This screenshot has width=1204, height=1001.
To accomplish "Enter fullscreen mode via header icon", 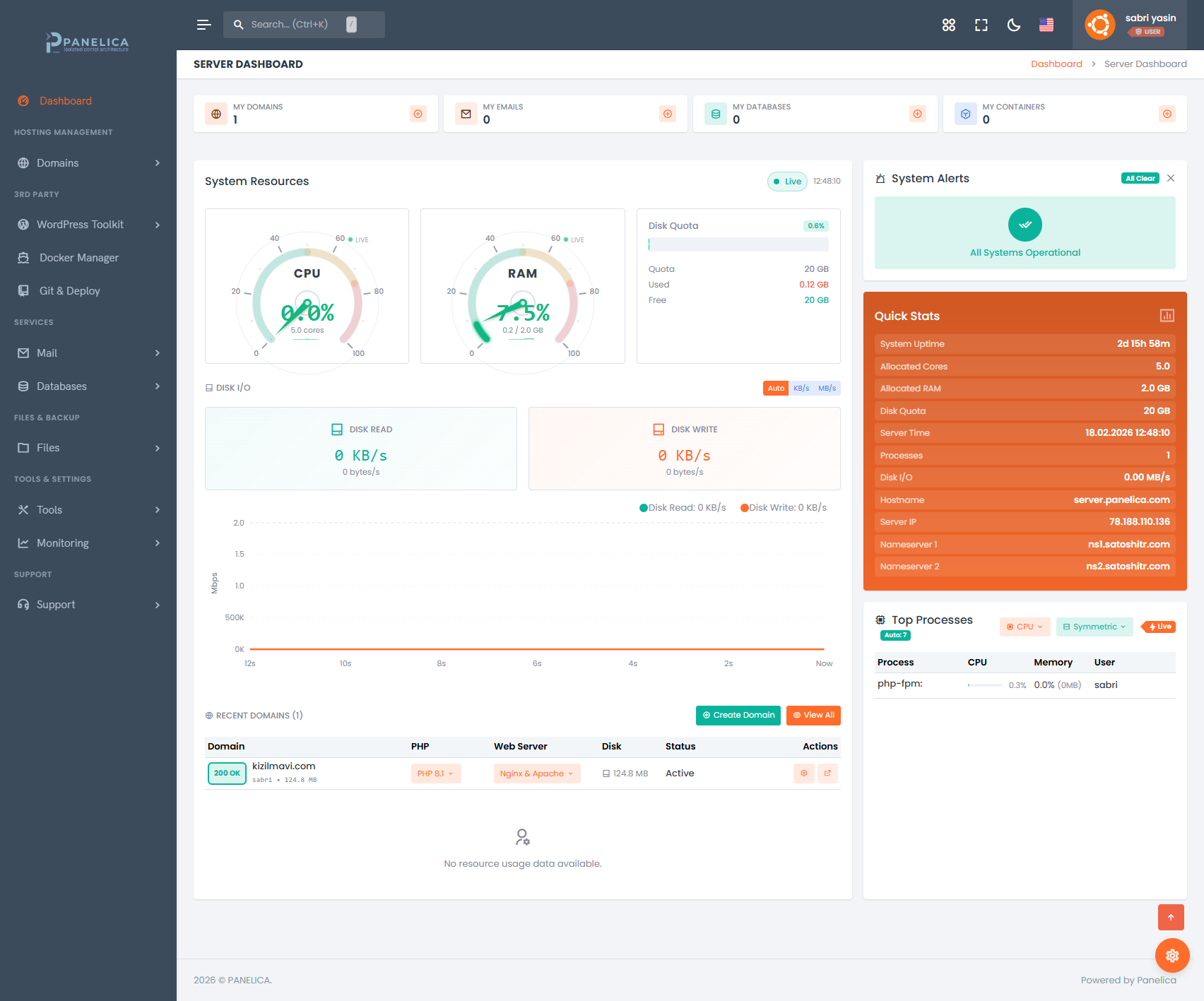I will [981, 25].
